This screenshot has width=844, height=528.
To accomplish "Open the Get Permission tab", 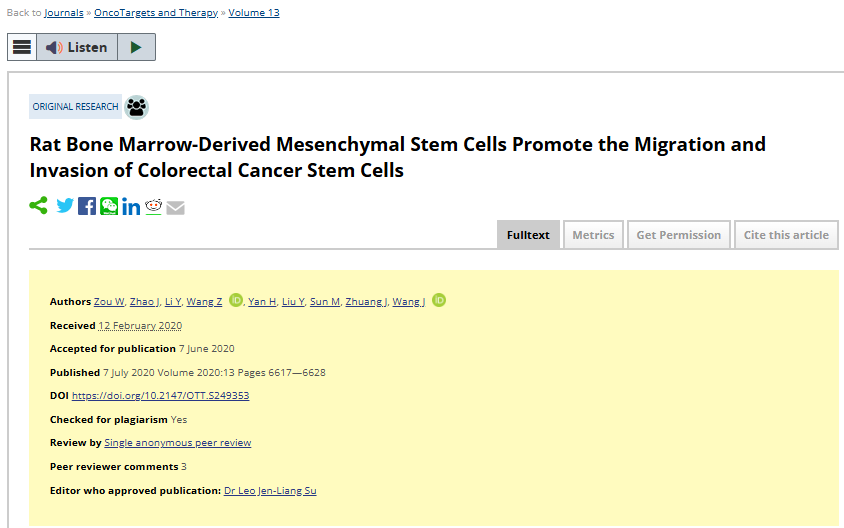I will point(679,235).
